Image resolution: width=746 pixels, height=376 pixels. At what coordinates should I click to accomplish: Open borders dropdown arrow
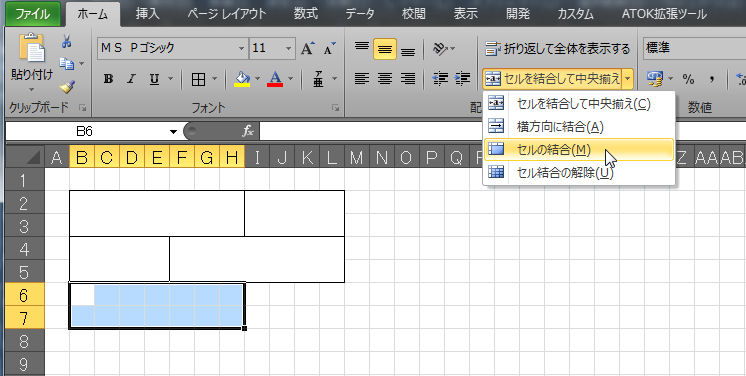pyautogui.click(x=214, y=79)
